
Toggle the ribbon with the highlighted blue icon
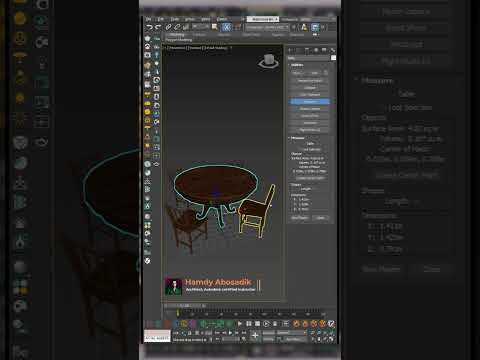coord(315,27)
